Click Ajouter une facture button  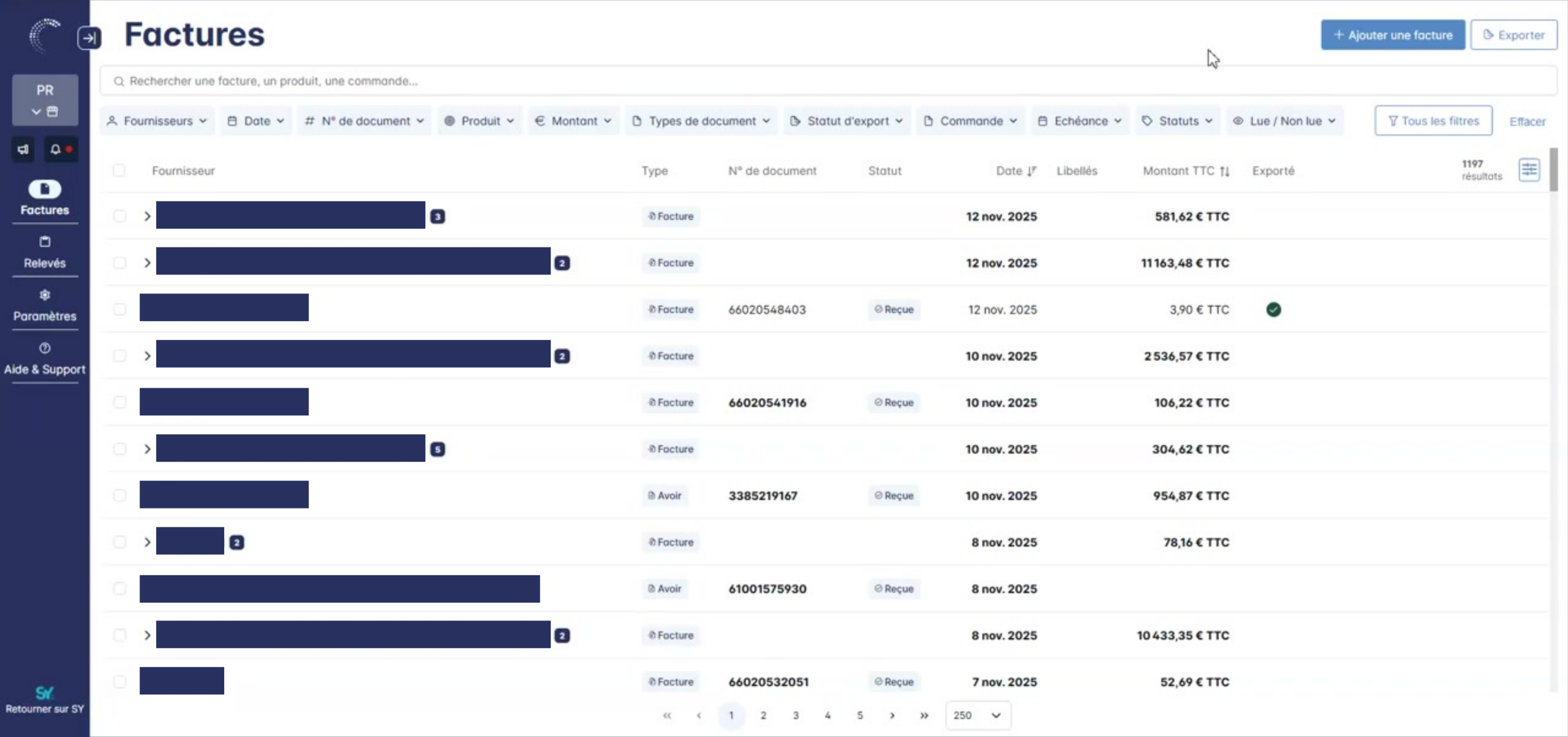click(x=1392, y=35)
